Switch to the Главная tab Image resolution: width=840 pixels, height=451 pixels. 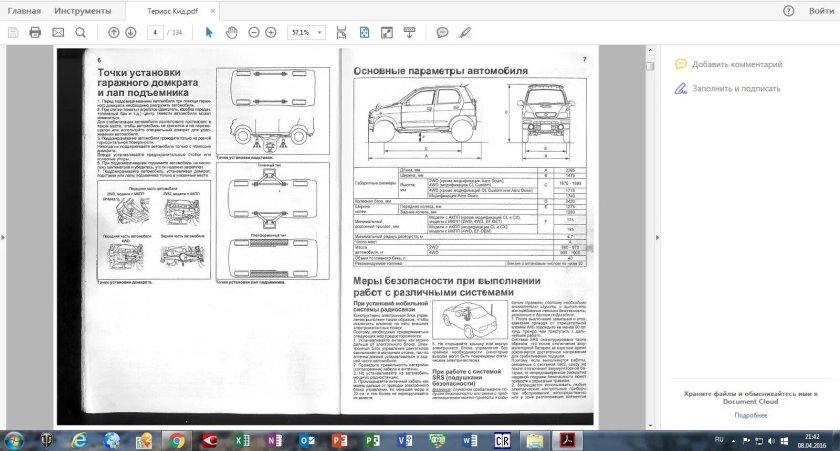tap(25, 11)
